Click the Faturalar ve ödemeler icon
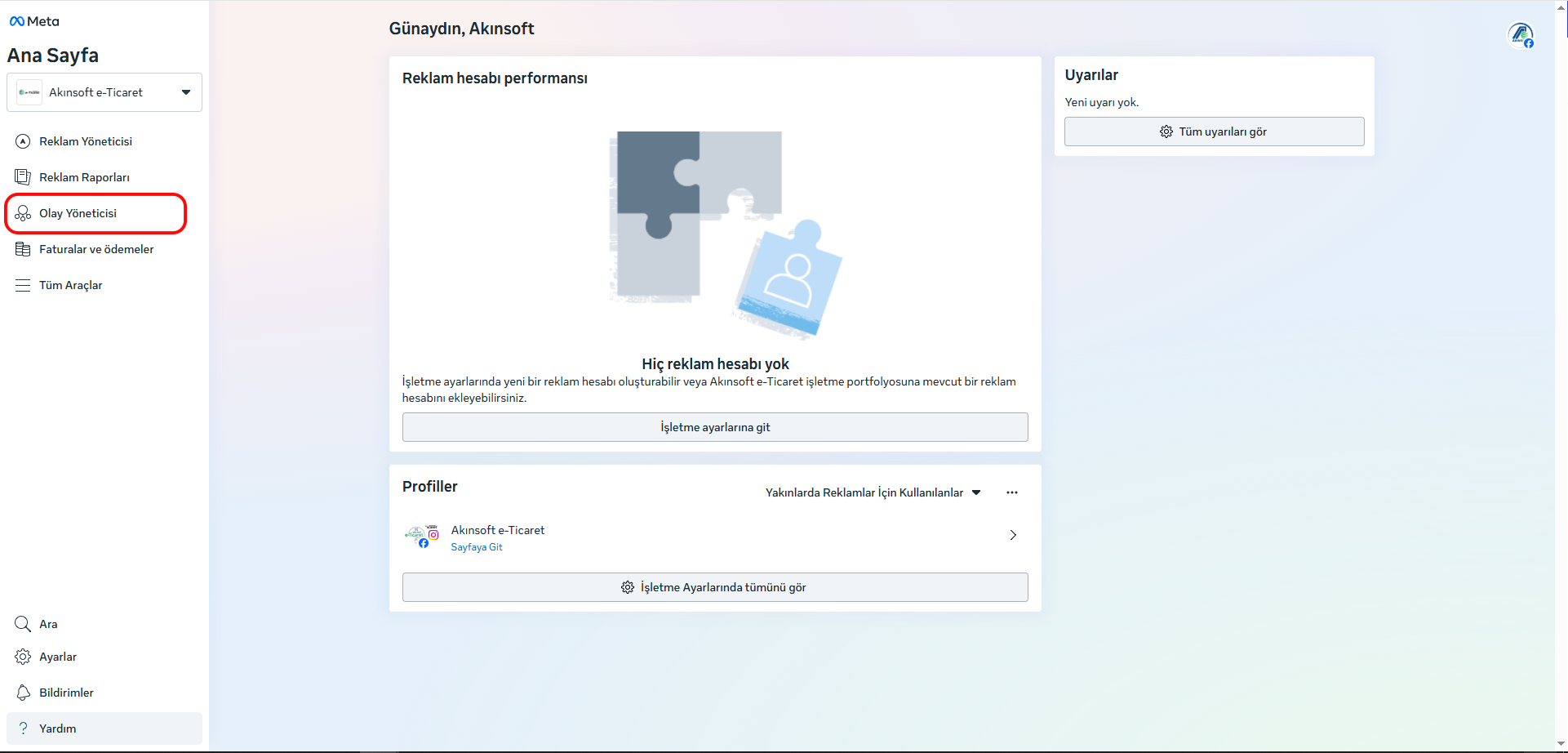The image size is (1568, 753). pos(23,249)
